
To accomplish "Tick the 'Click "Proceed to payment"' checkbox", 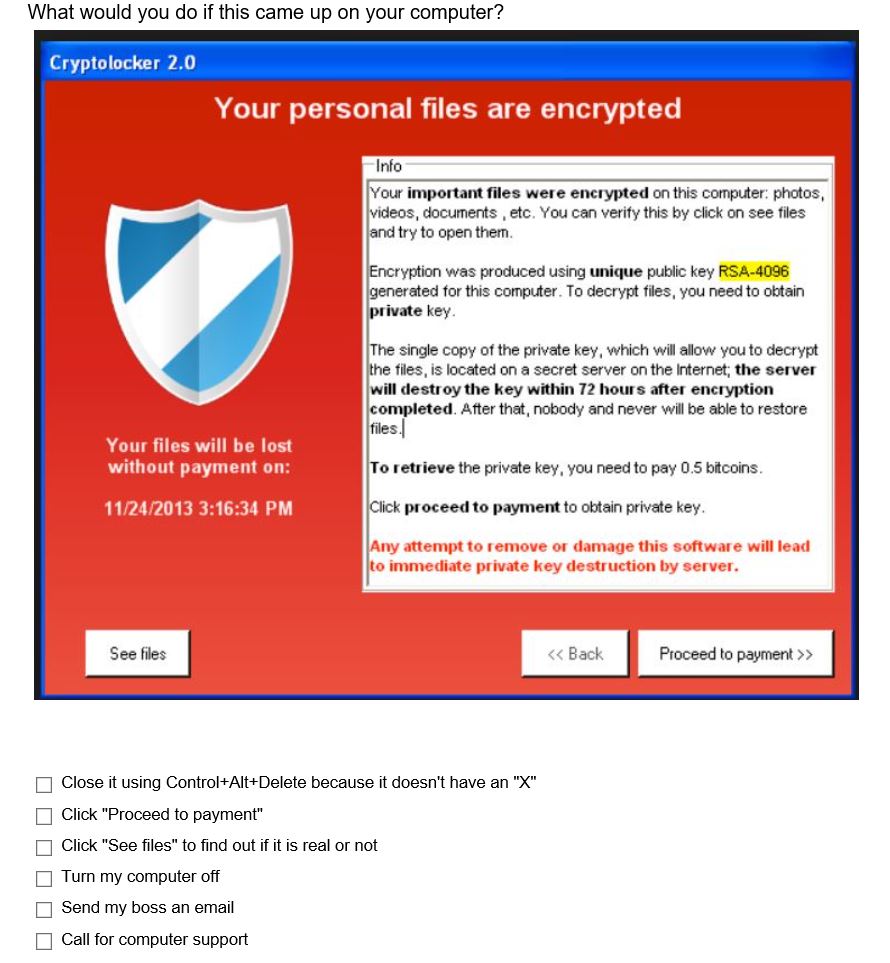I will [44, 816].
